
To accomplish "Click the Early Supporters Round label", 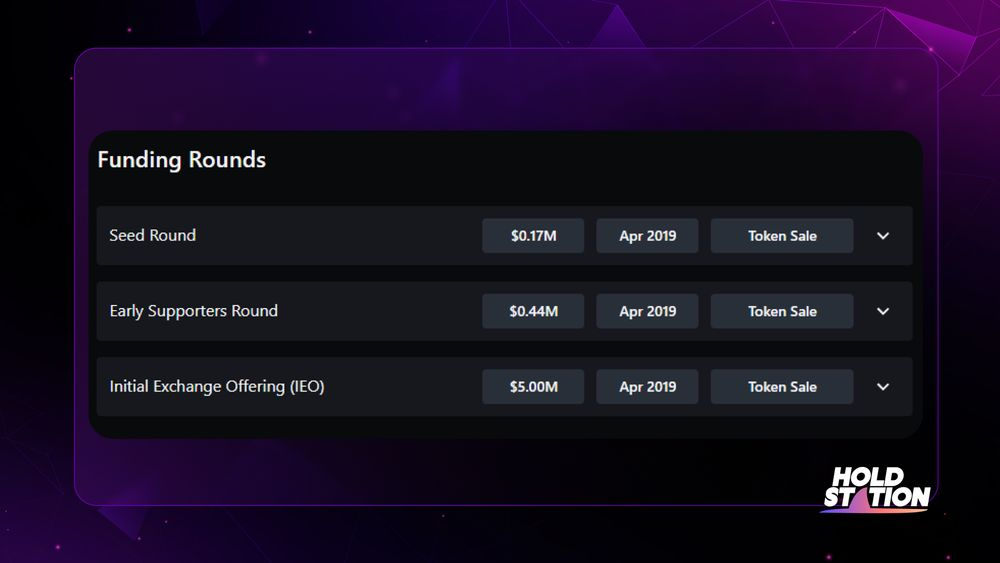I will pos(194,311).
